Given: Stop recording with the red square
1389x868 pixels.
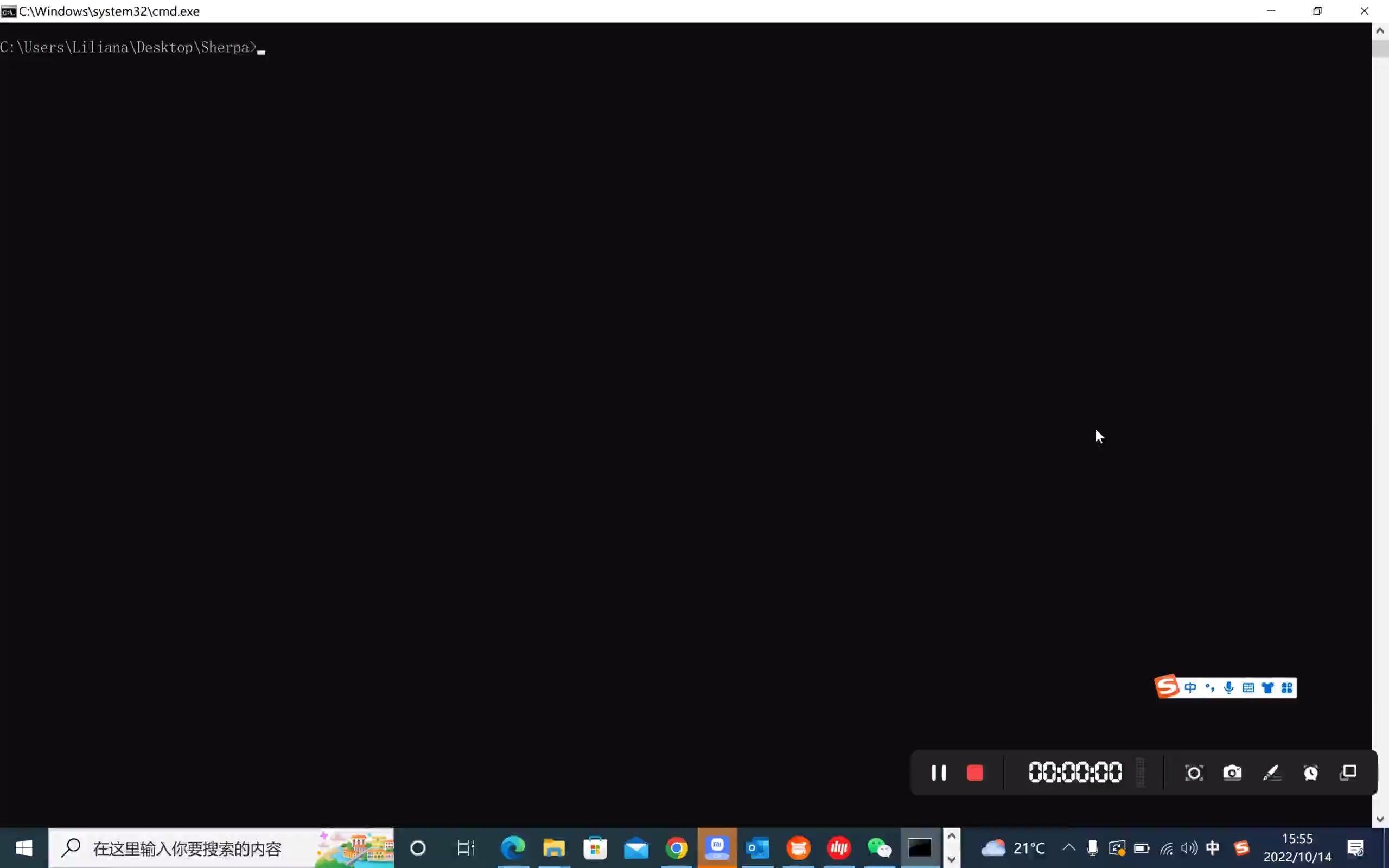Looking at the screenshot, I should [x=975, y=773].
